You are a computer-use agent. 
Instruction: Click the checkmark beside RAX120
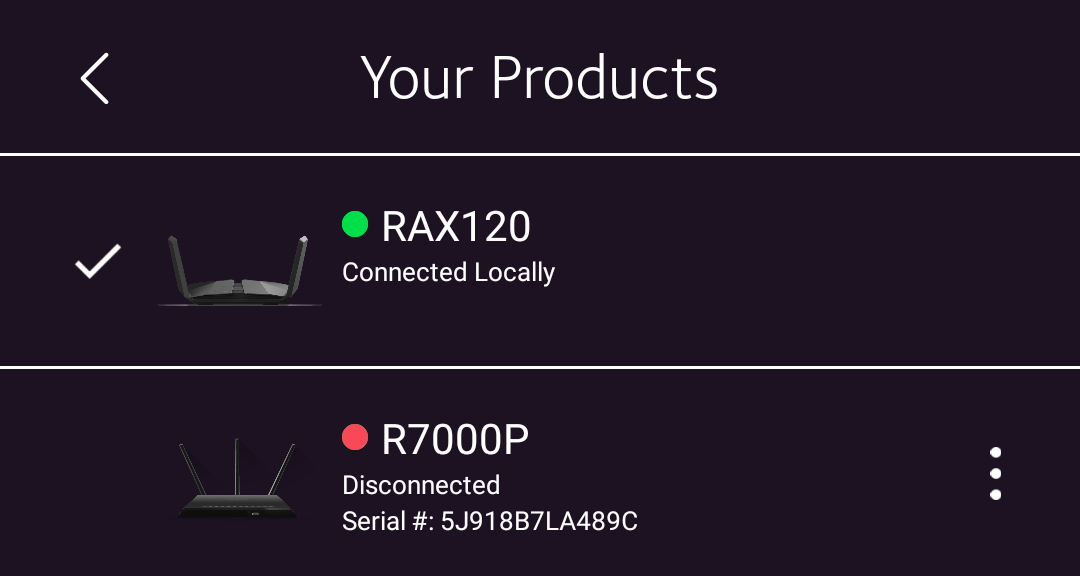point(98,261)
